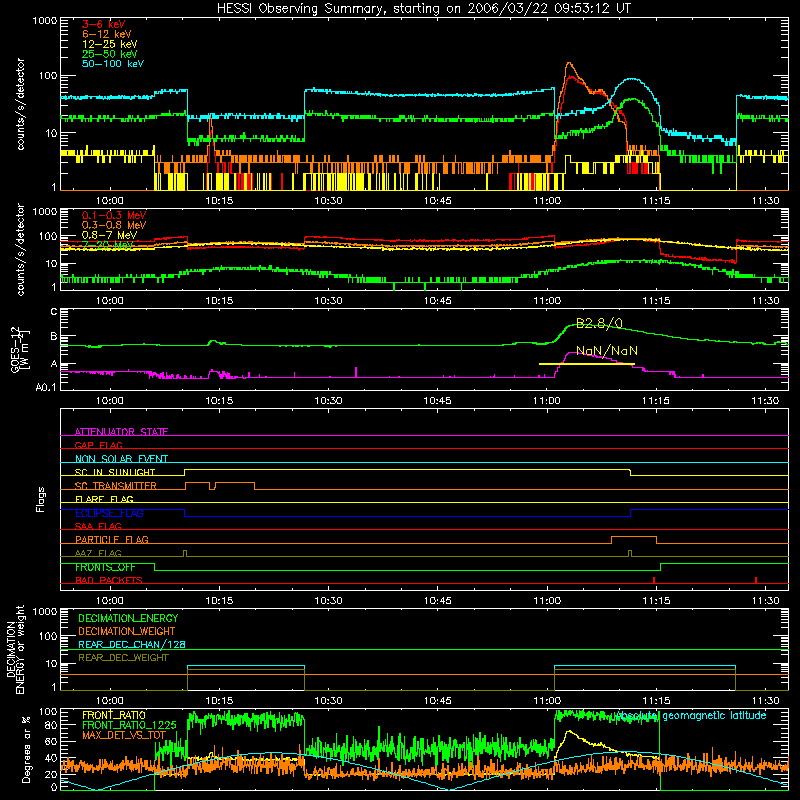Select the ATTENUATOR_STATE flag label
Viewport: 800px width, 800px height.
[121, 432]
